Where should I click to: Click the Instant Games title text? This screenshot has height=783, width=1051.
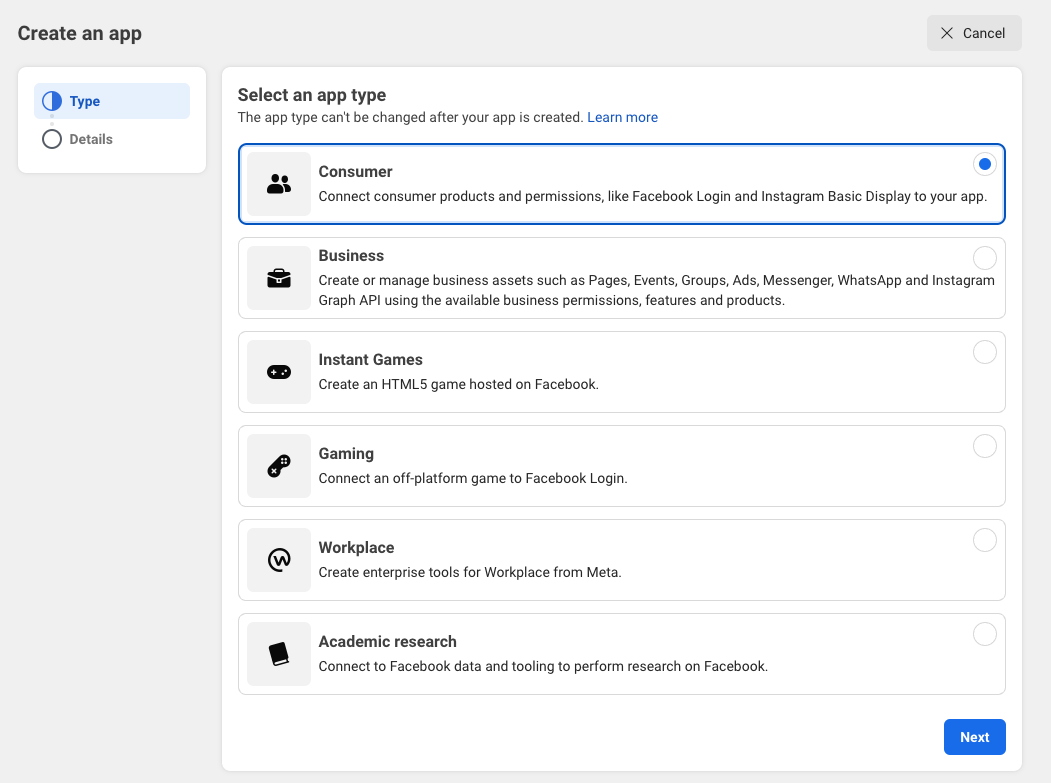pyautogui.click(x=371, y=359)
